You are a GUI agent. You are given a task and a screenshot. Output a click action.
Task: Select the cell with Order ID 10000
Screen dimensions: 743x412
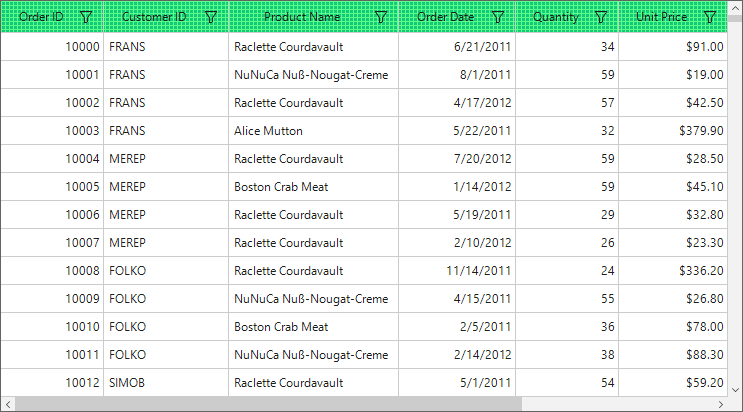52,46
